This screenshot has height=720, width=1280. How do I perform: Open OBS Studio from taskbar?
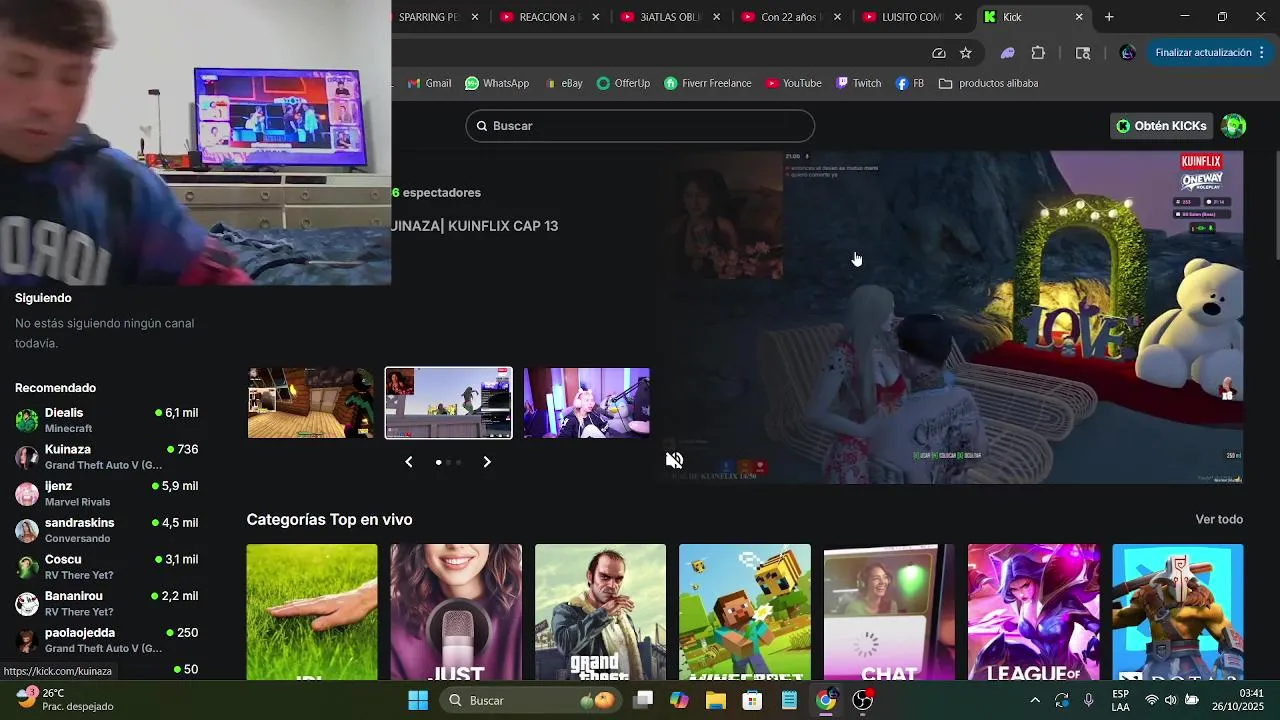click(x=863, y=700)
